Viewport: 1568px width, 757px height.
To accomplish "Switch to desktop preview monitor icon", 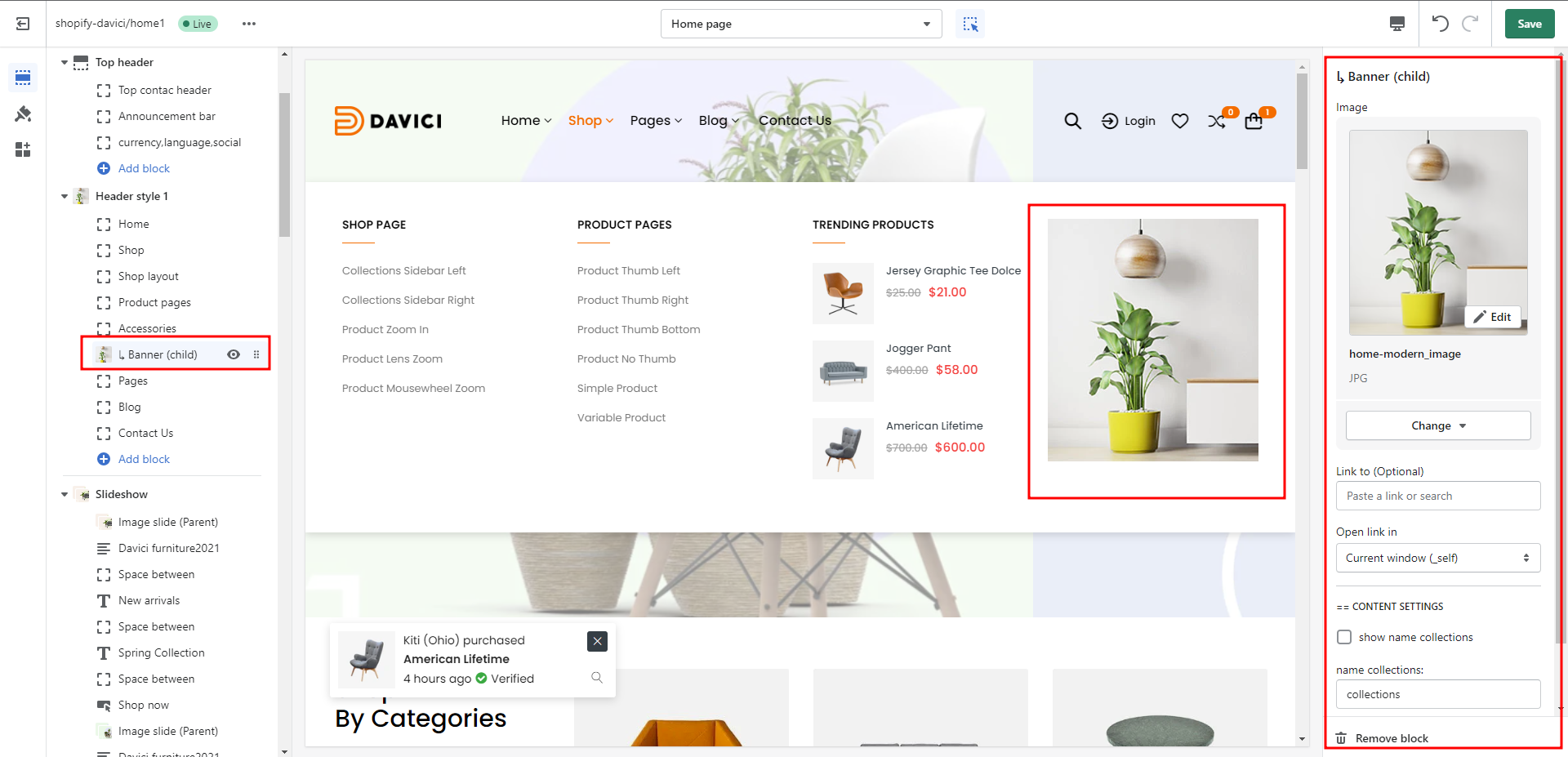I will pyautogui.click(x=1397, y=24).
